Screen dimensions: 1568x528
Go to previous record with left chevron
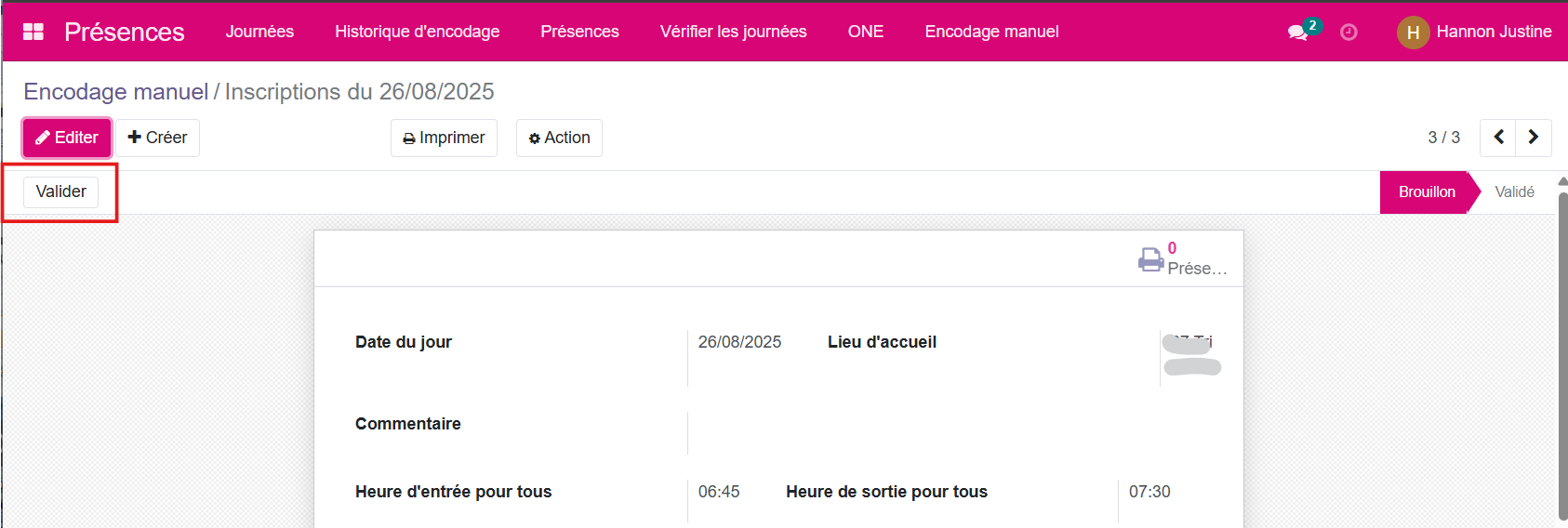pos(1498,138)
